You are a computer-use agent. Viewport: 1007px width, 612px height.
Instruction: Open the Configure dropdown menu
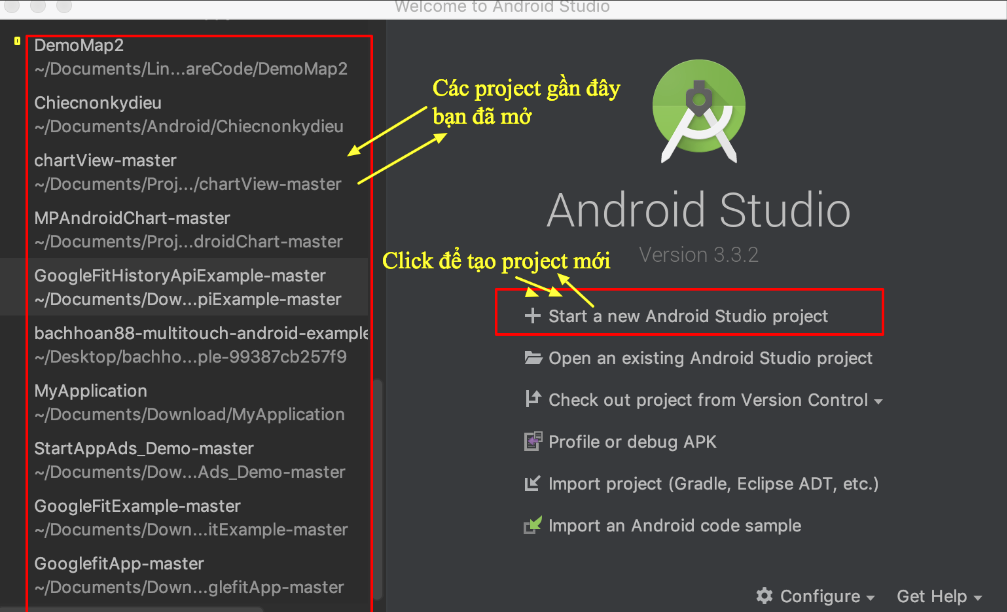click(x=817, y=596)
